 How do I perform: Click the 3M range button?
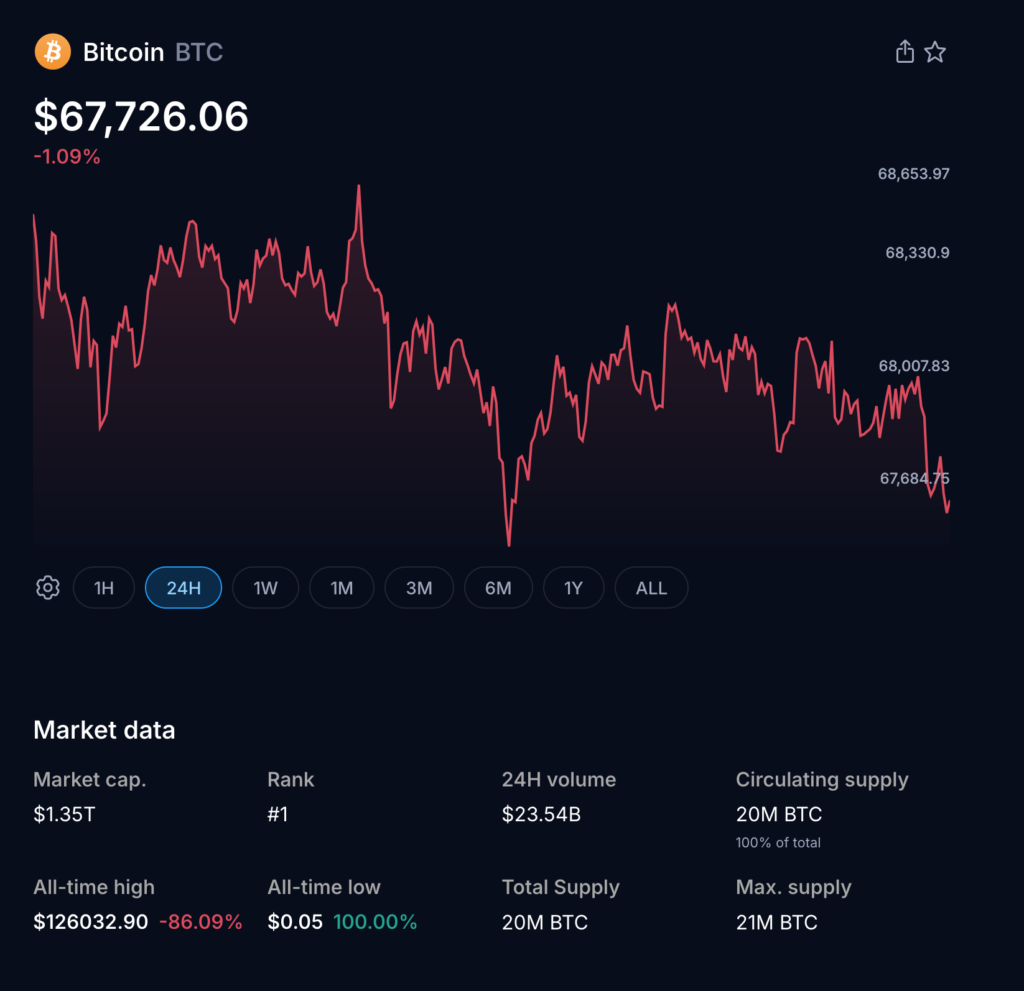point(419,588)
